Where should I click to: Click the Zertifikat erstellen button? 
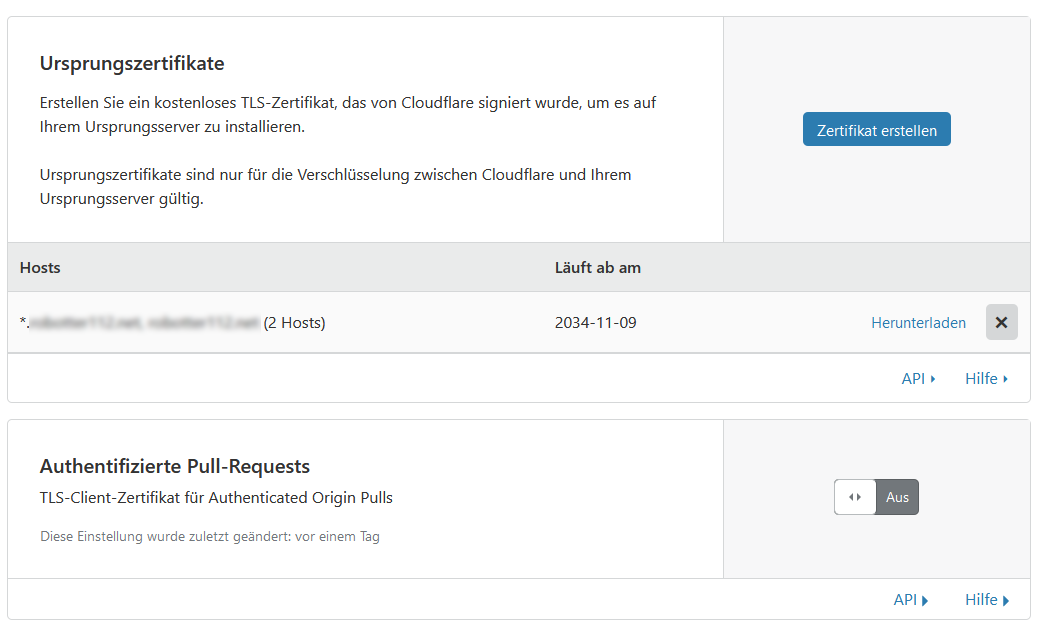tap(876, 130)
